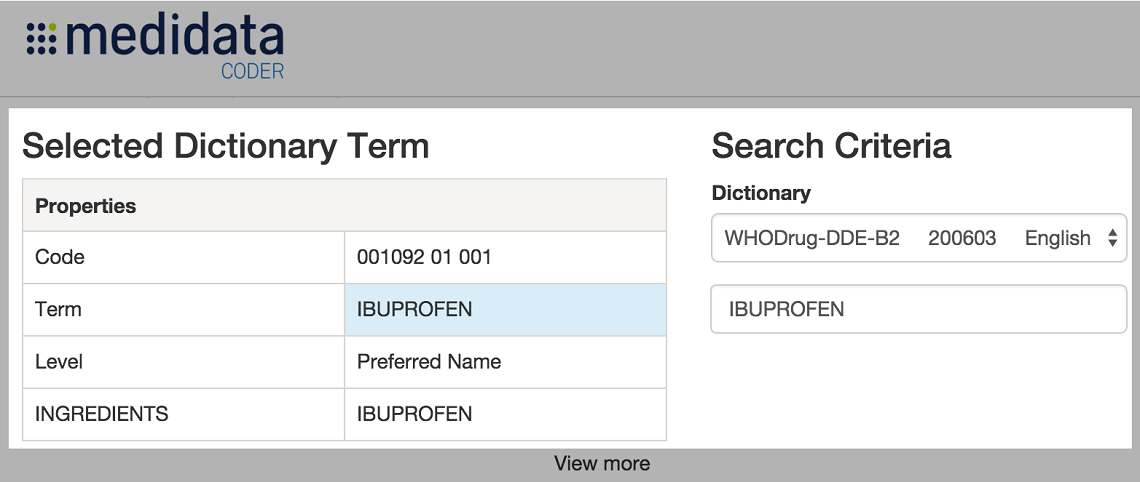Open the WHODrug-DDE-B2 dictionary dropdown
This screenshot has width=1140, height=482.
click(919, 238)
